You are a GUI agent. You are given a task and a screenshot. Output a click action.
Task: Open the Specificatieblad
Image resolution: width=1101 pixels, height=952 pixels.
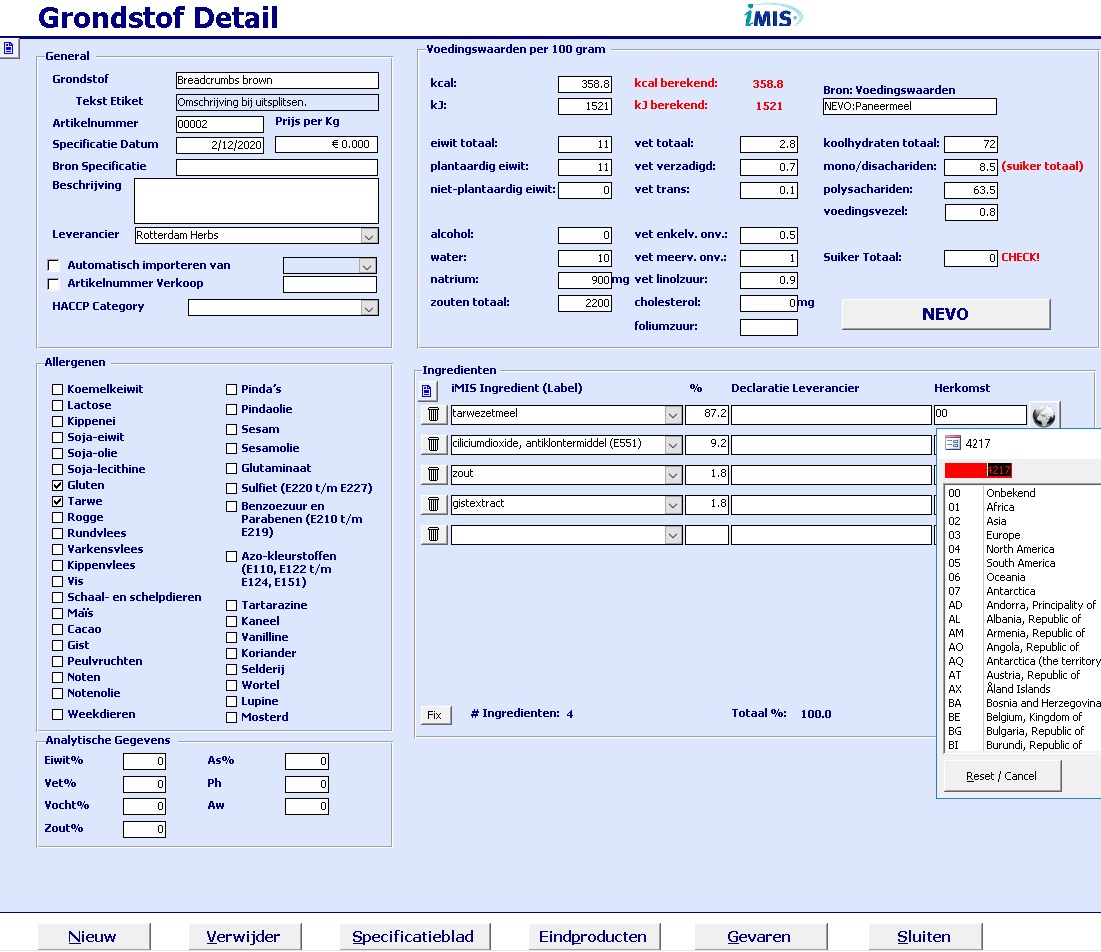click(414, 937)
